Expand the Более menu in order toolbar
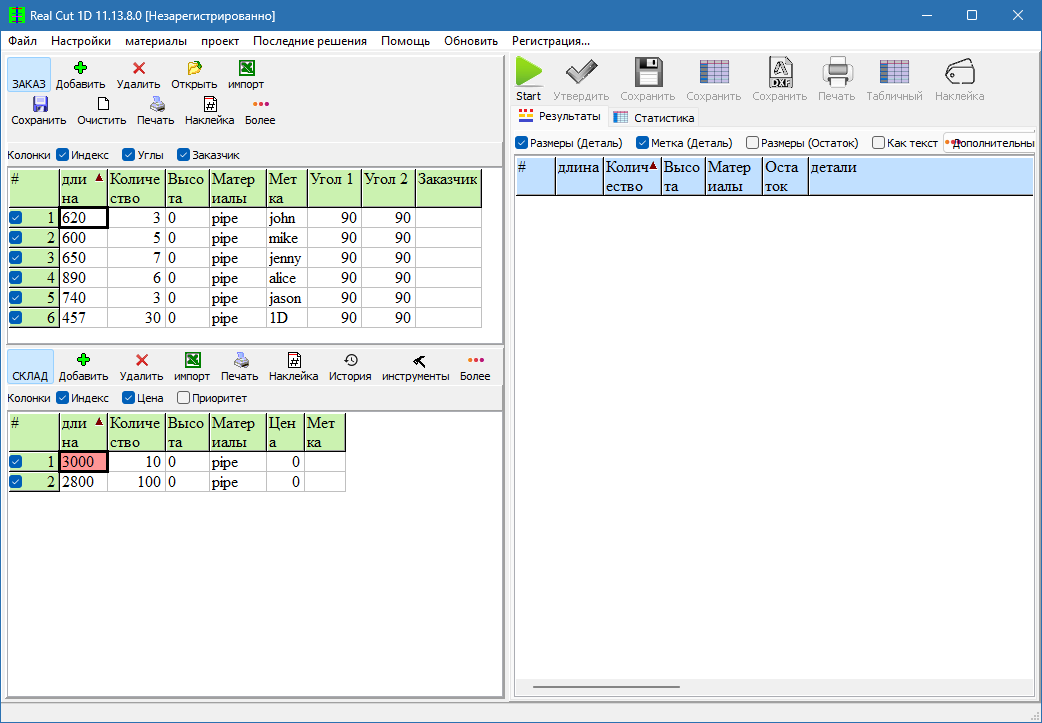This screenshot has height=723, width=1042. click(260, 104)
